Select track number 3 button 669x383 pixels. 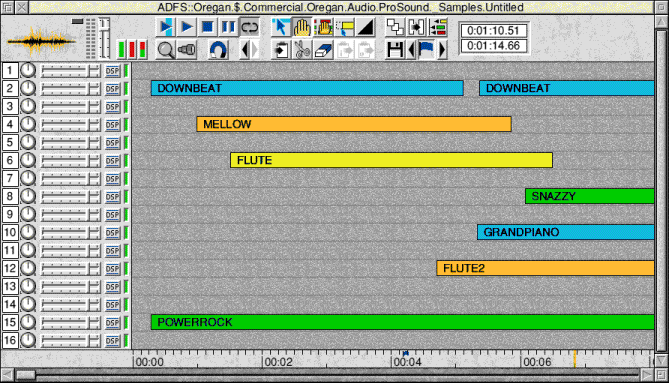(10, 106)
